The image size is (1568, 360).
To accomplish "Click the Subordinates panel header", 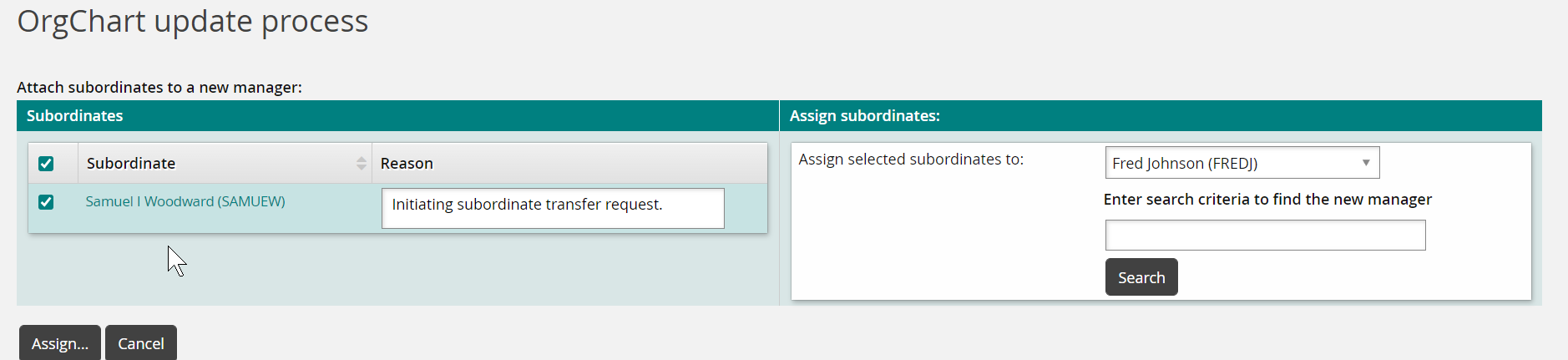I will point(75,116).
